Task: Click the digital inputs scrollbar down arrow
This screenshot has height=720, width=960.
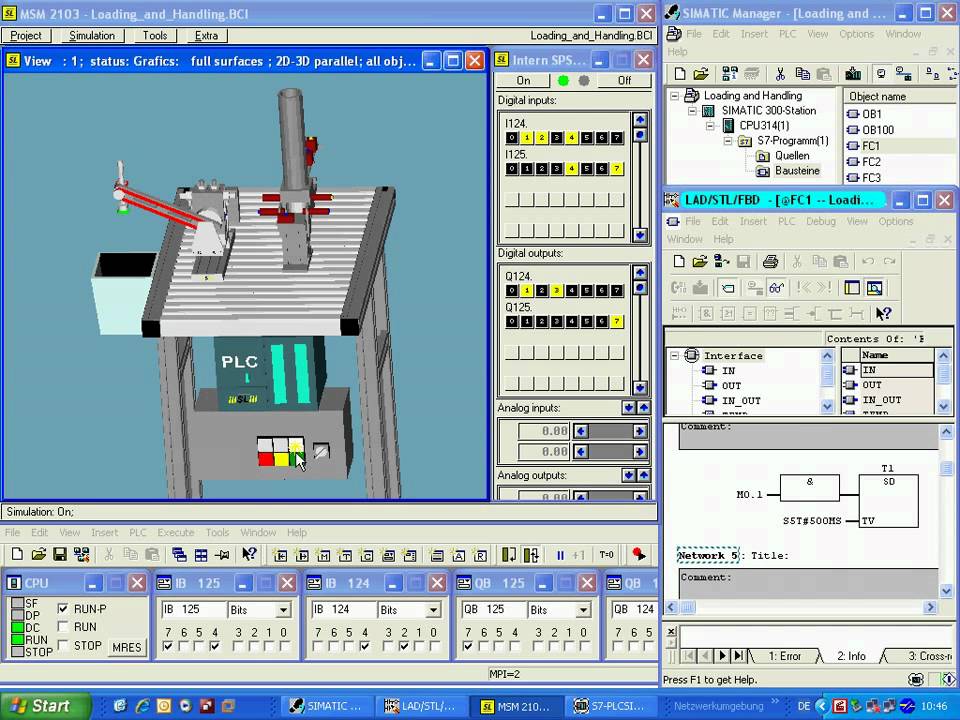Action: coord(640,234)
